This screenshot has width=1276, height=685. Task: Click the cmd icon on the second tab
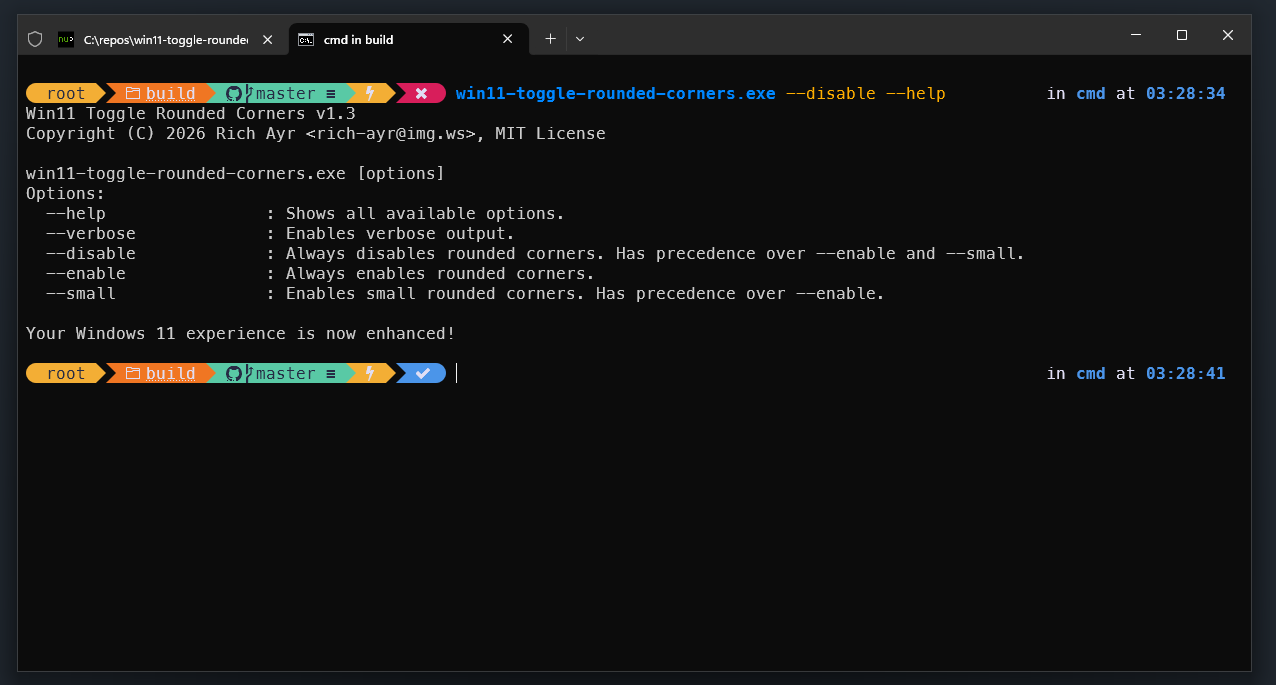(306, 39)
